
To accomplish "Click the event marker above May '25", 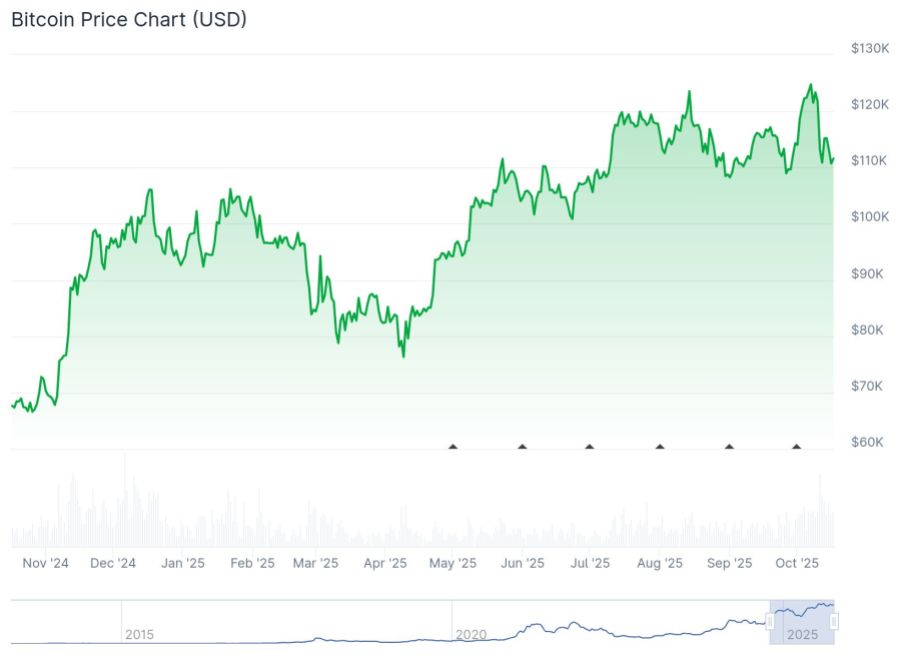I will point(453,446).
